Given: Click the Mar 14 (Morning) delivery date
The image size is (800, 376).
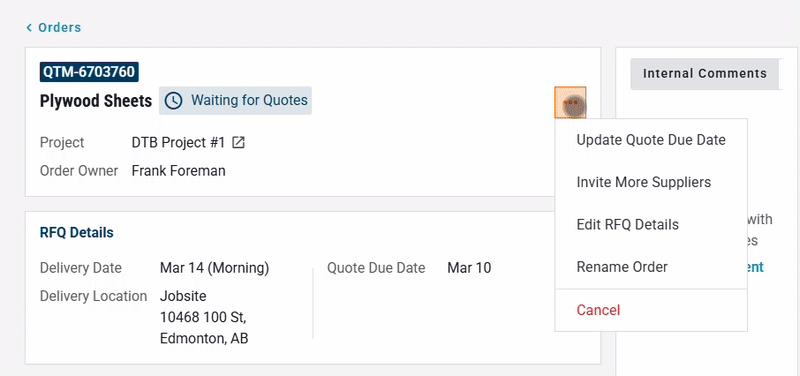Looking at the screenshot, I should click(214, 268).
